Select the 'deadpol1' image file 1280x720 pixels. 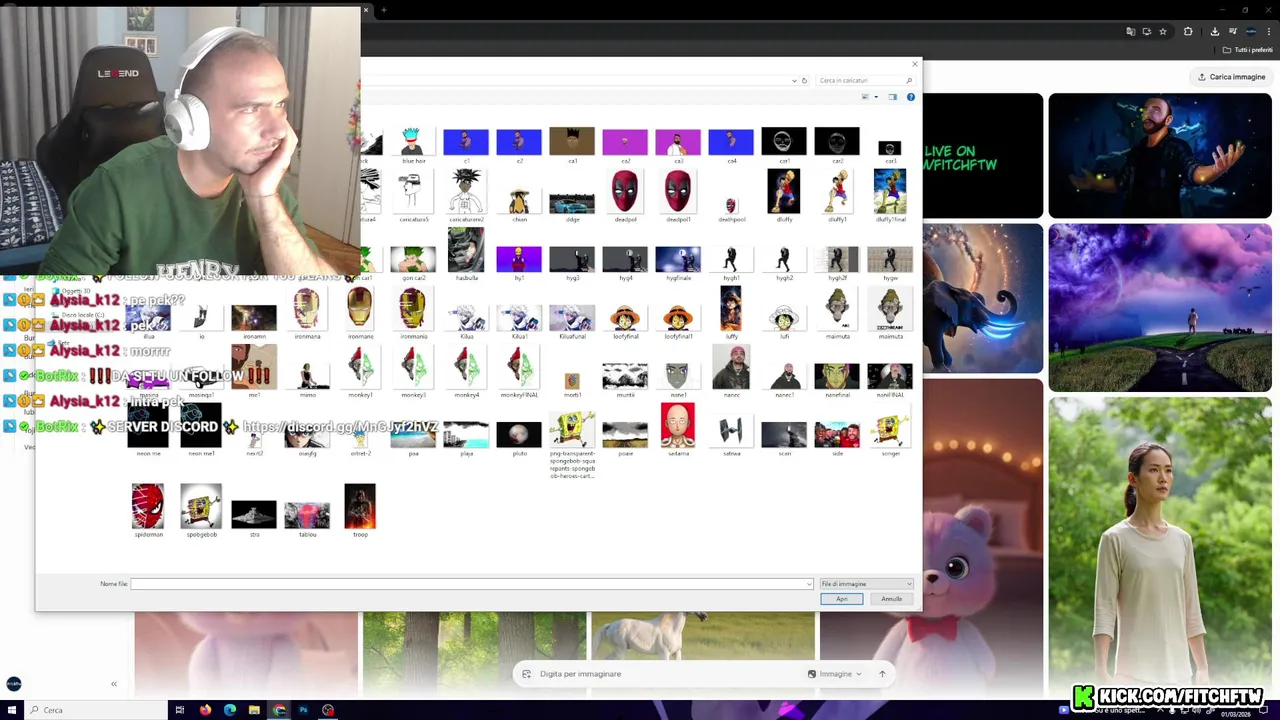pyautogui.click(x=678, y=195)
